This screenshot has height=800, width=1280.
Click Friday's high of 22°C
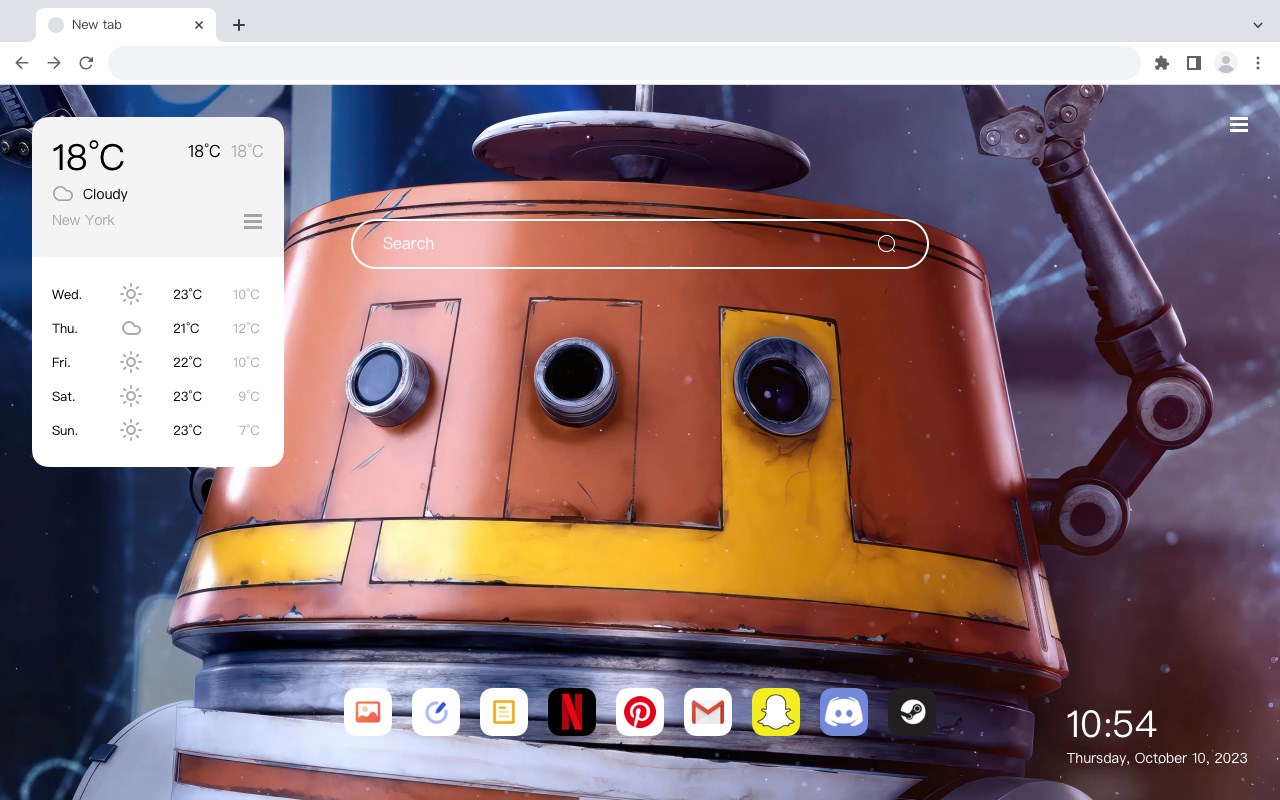click(187, 362)
